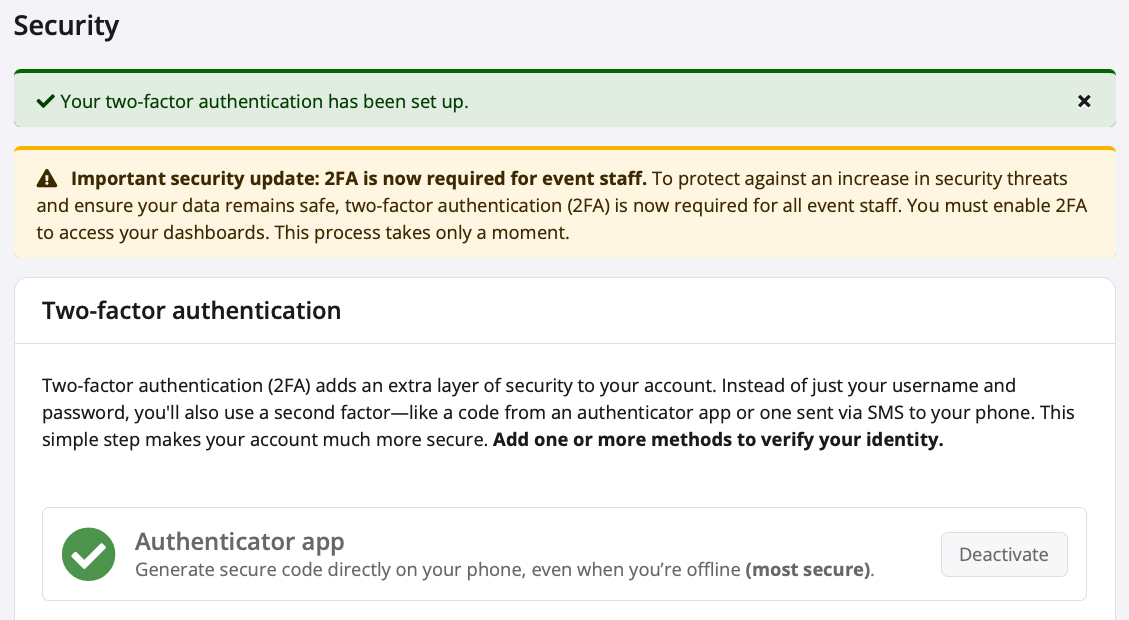The width and height of the screenshot is (1129, 620).
Task: Click 'Generate secure code directly' description
Action: click(290, 570)
